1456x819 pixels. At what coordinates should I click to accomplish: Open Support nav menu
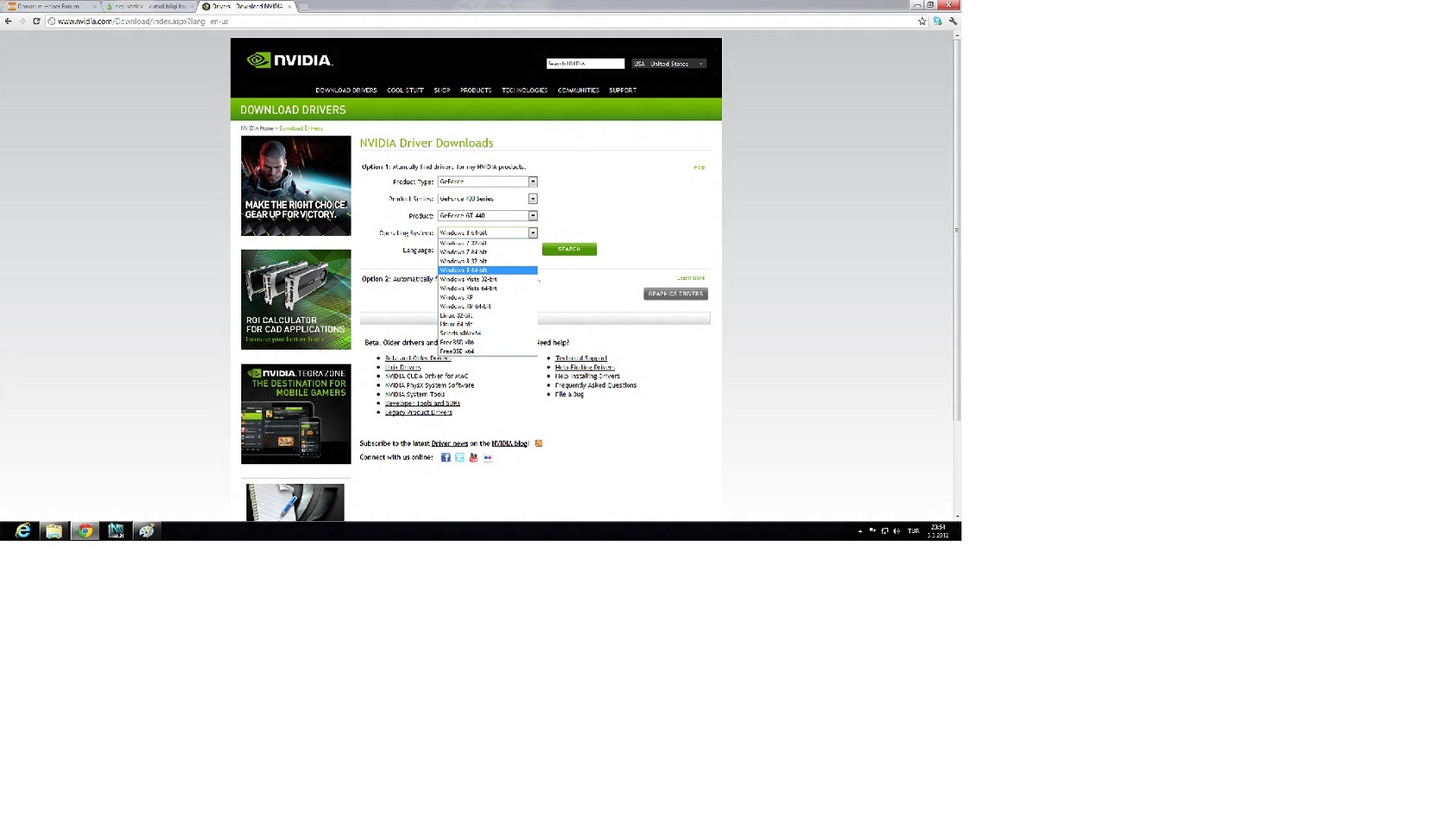tap(623, 90)
